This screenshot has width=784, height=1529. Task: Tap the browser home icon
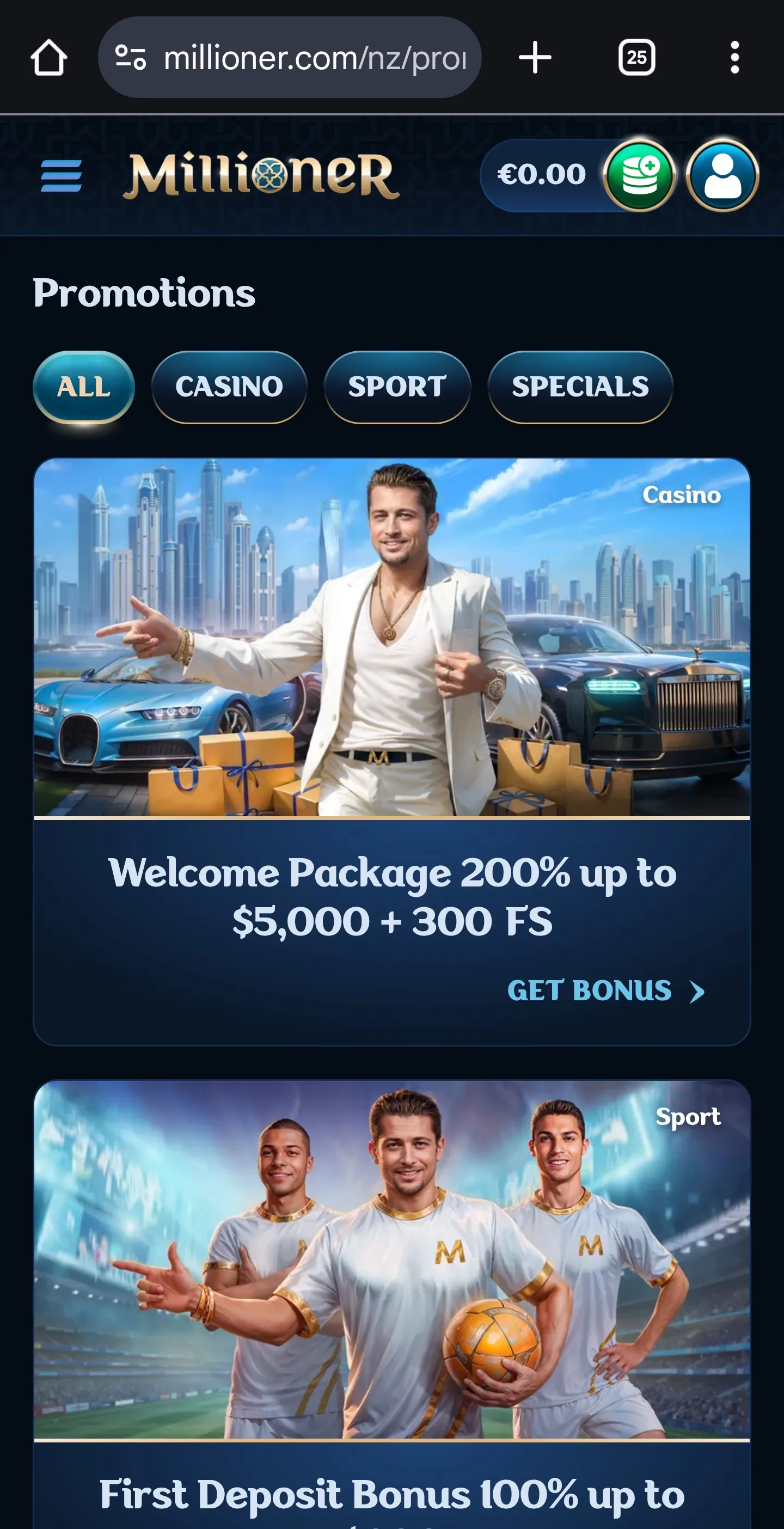click(x=48, y=58)
